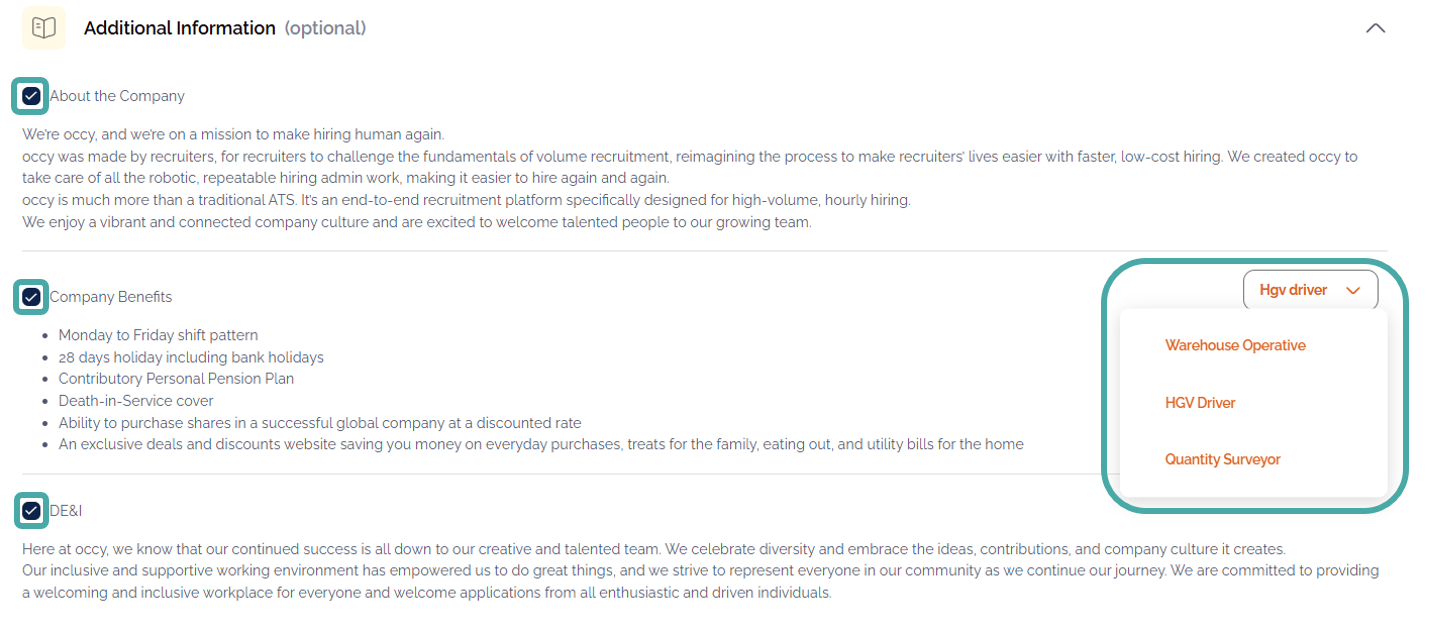Click the Company Benefits label text
Viewport: 1437px width, 617px height.
111,297
